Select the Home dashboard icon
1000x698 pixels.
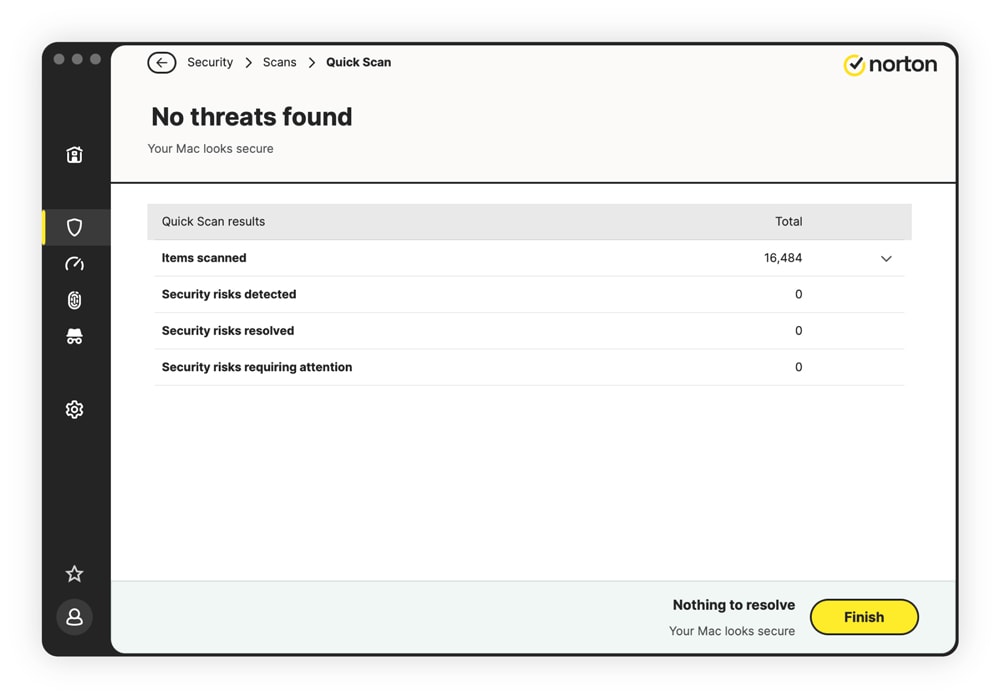click(x=75, y=155)
